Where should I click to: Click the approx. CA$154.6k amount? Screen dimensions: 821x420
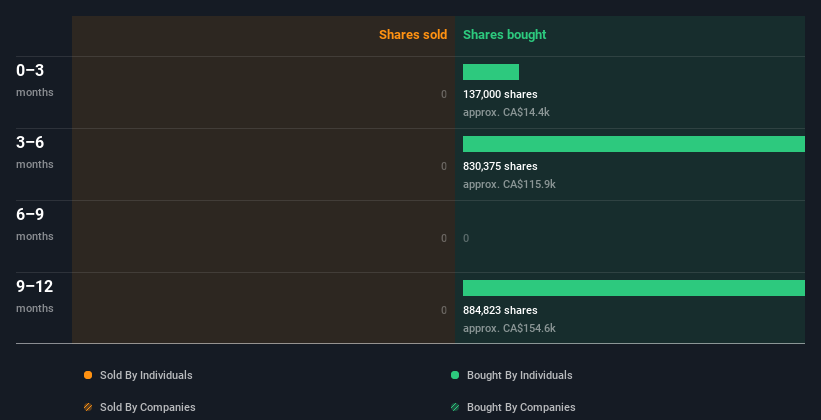point(509,328)
